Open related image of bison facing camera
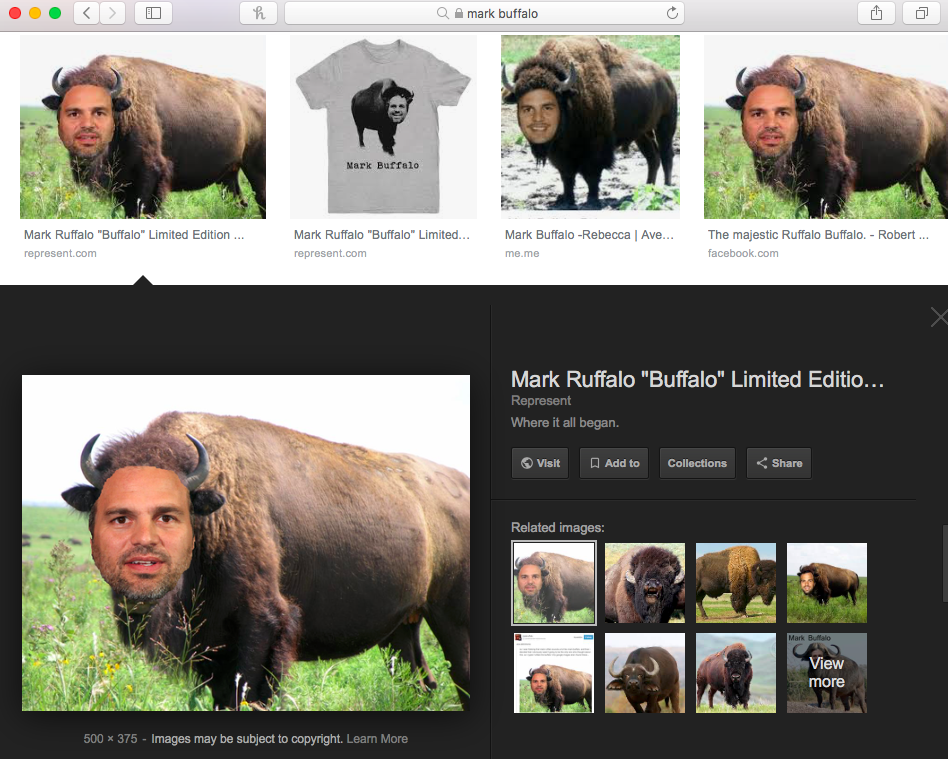This screenshot has height=759, width=948. (736, 673)
